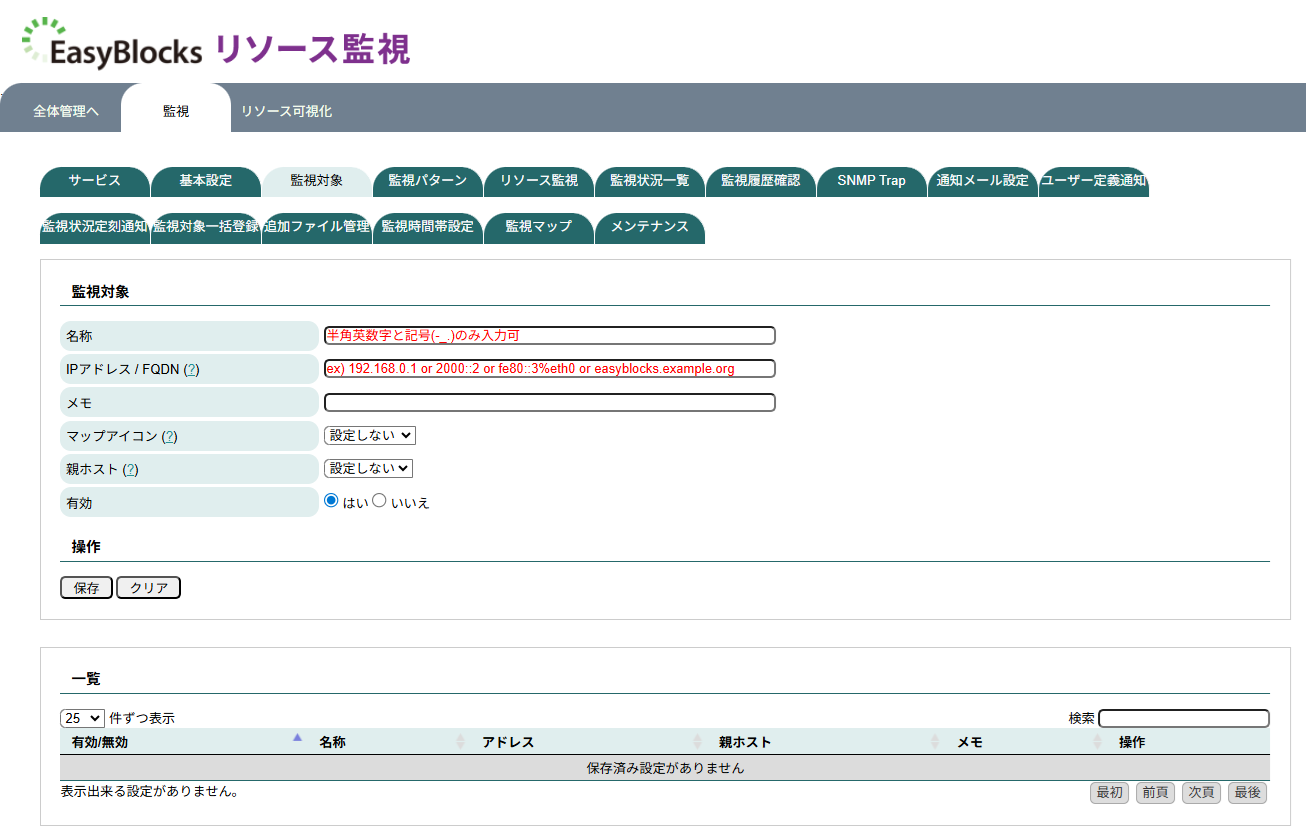Image resolution: width=1306 pixels, height=839 pixels.
Task: Click the クリア button
Action: 148,587
